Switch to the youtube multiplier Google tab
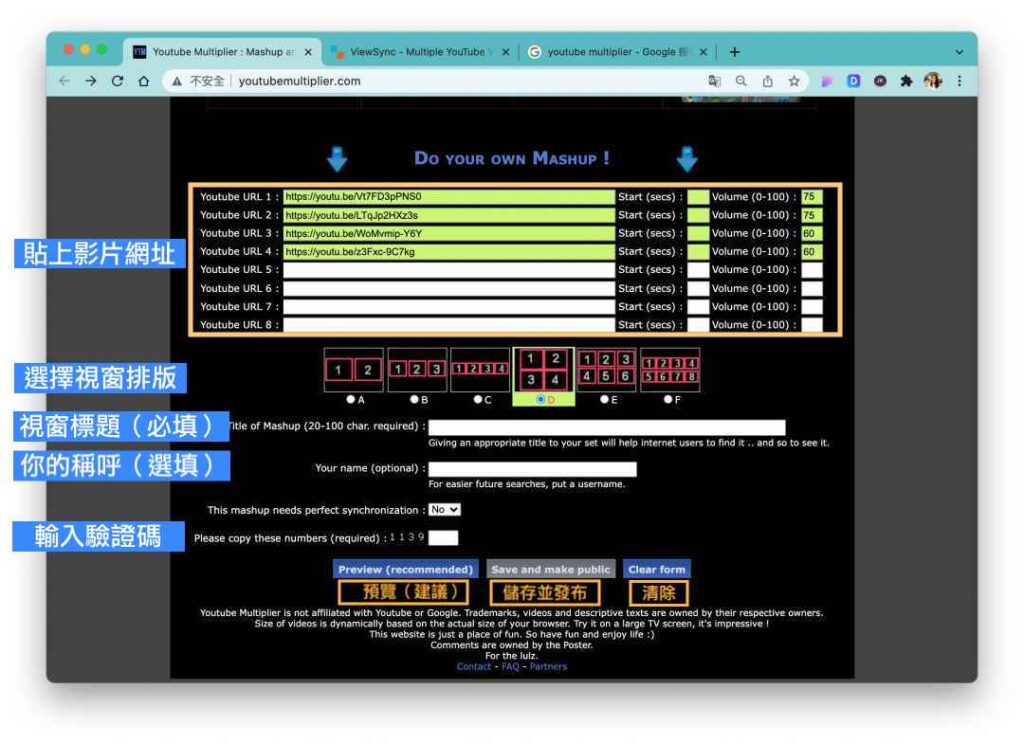 618,52
